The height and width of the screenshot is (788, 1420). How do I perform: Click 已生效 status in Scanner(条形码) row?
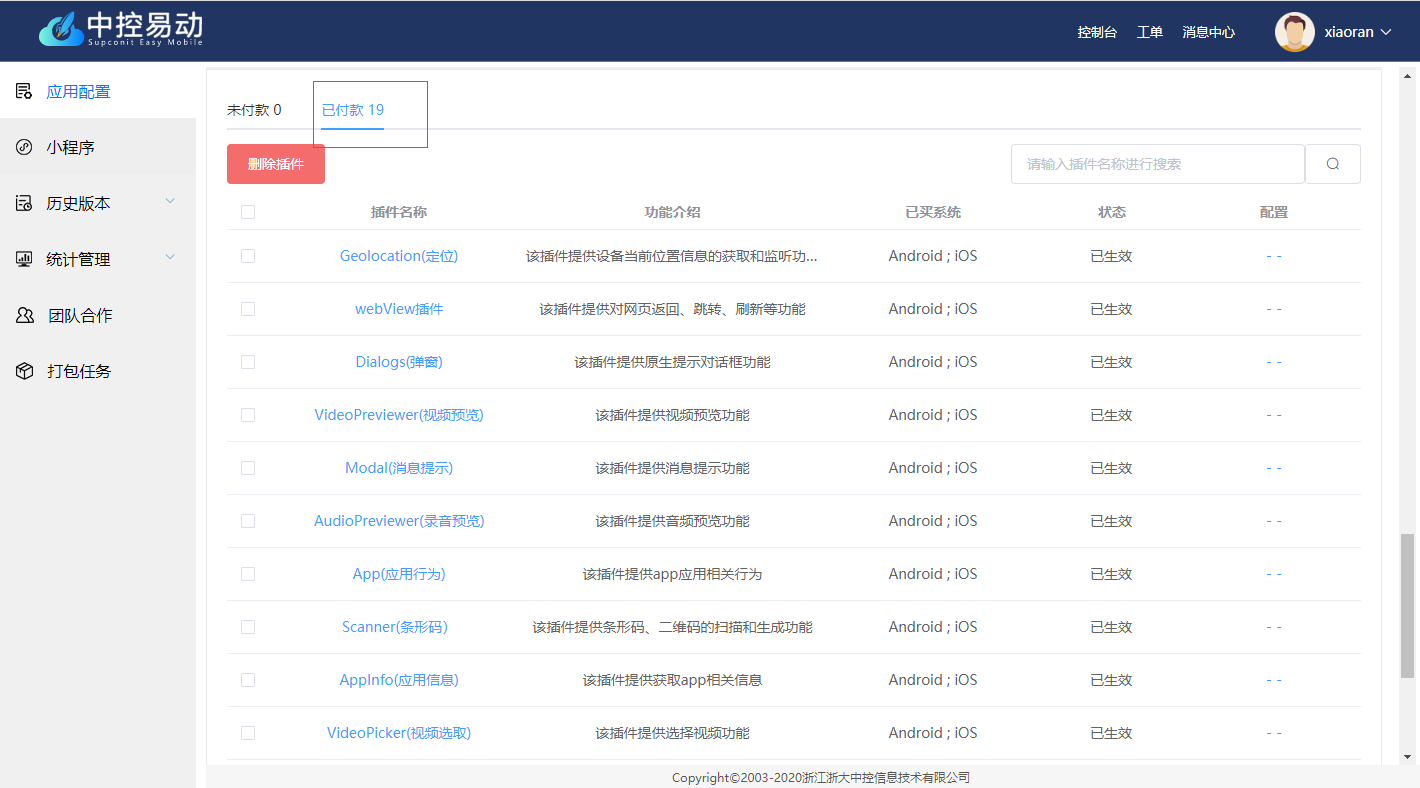point(1111,627)
